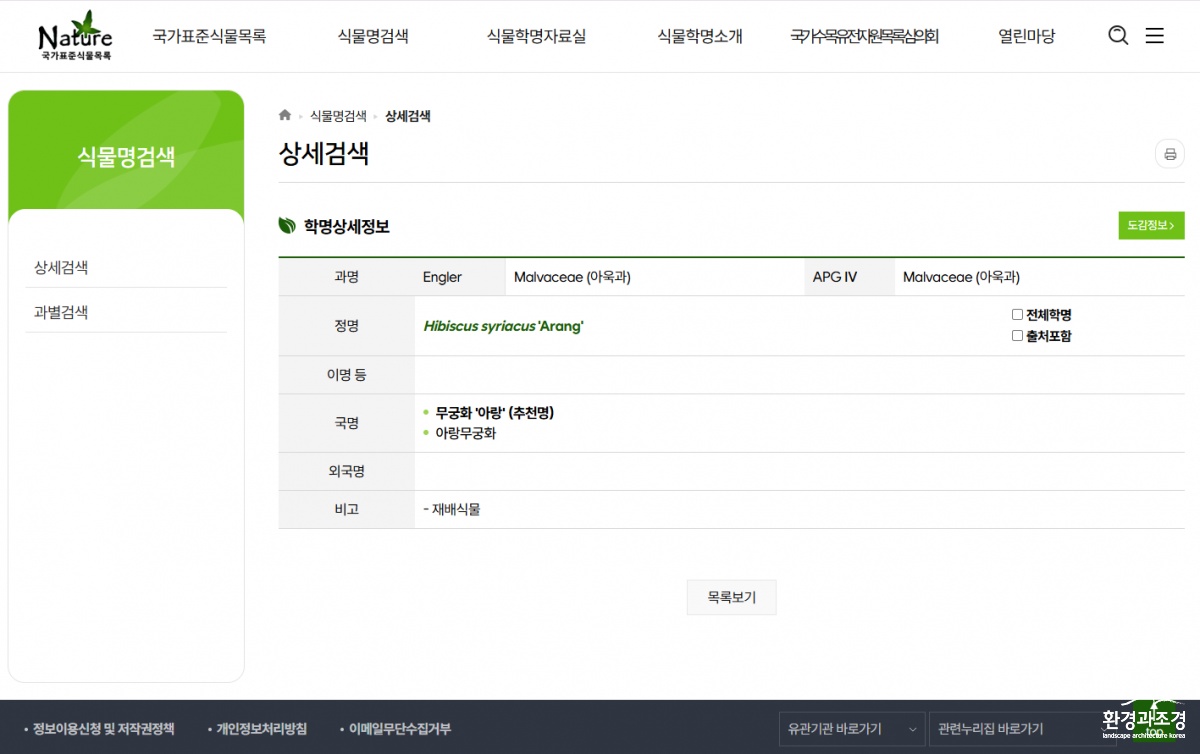Screen dimensions: 1200x754
Task: Open the 국가표준식물목록 menu
Action: click(209, 37)
